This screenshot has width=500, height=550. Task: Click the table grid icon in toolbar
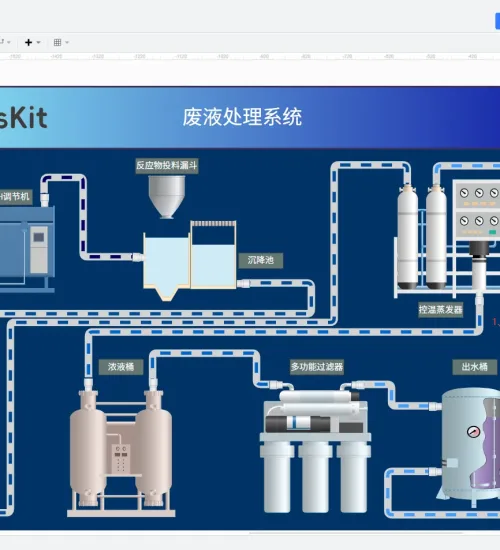[x=57, y=42]
